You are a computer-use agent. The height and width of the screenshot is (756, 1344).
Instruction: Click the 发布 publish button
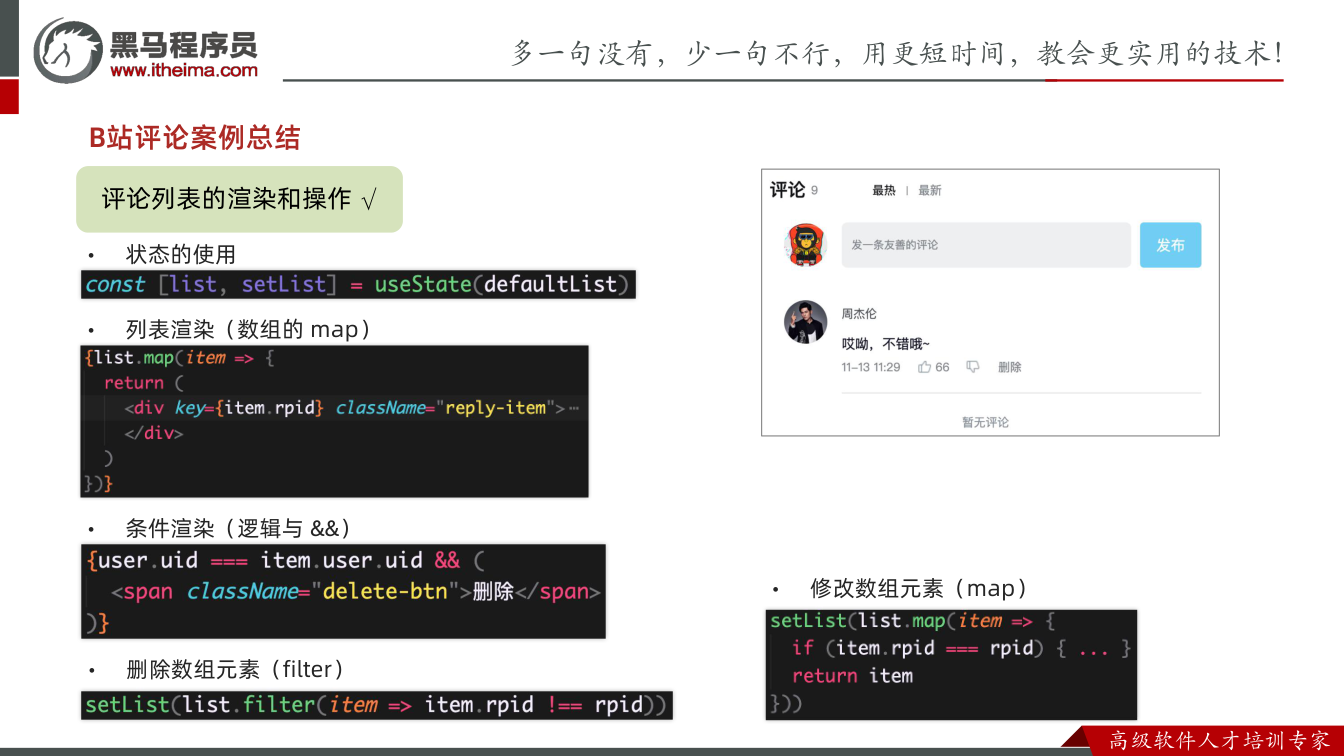[x=1170, y=245]
